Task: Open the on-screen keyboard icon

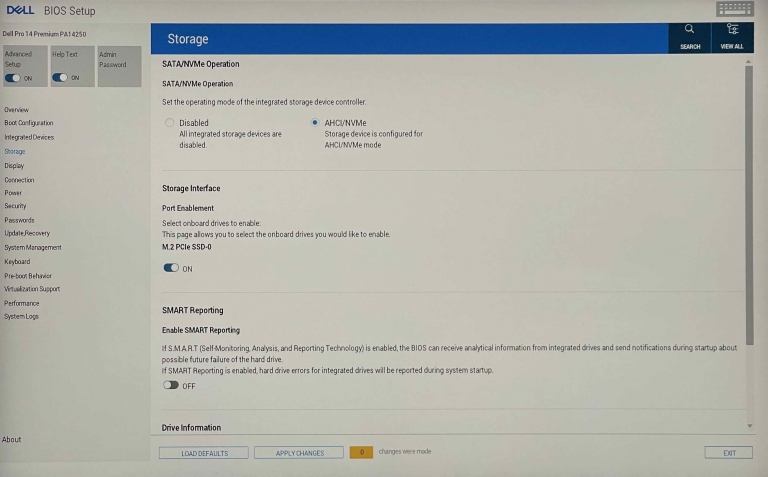Action: click(x=734, y=9)
